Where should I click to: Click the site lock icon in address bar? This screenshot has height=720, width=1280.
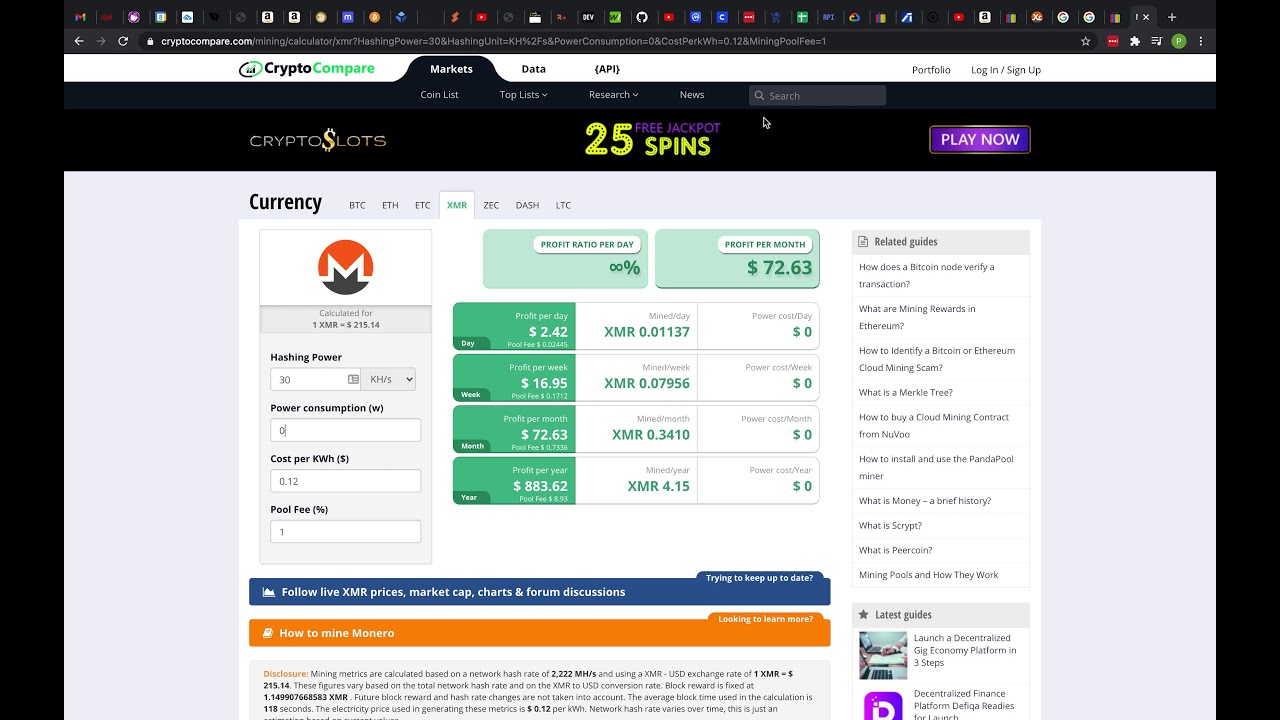(150, 41)
